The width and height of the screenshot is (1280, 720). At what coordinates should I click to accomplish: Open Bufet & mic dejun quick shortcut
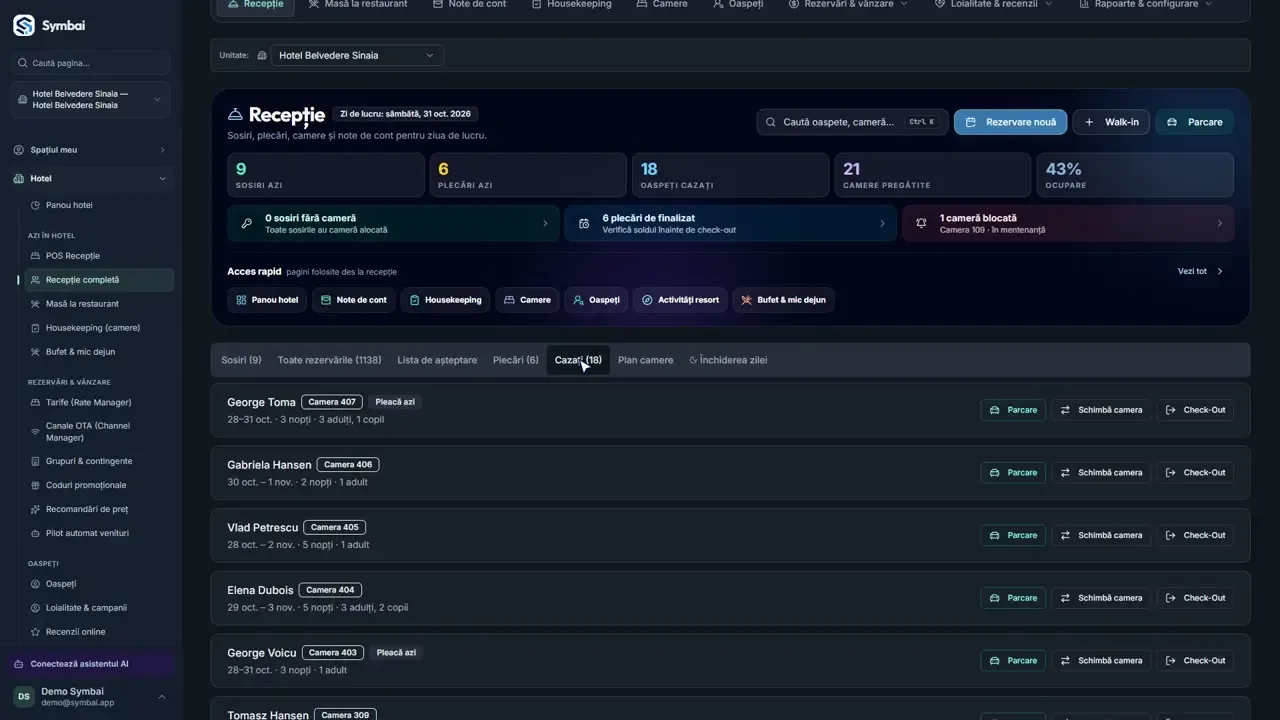[x=783, y=300]
